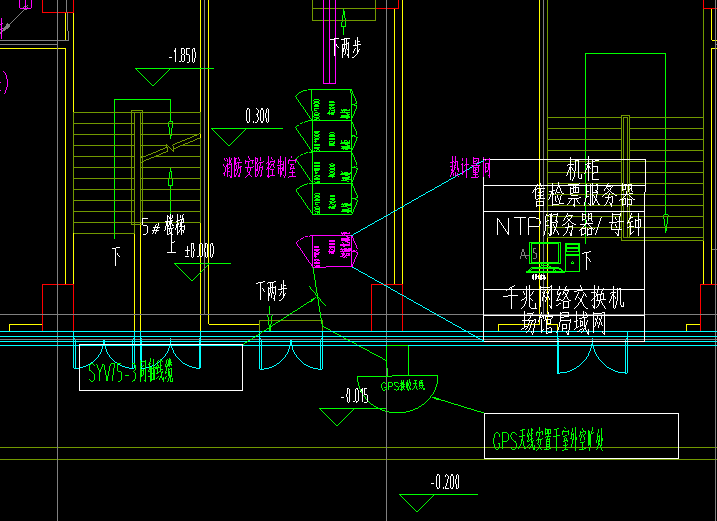Select the -0.200 elevation text
This screenshot has height=521, width=717.
tap(445, 482)
